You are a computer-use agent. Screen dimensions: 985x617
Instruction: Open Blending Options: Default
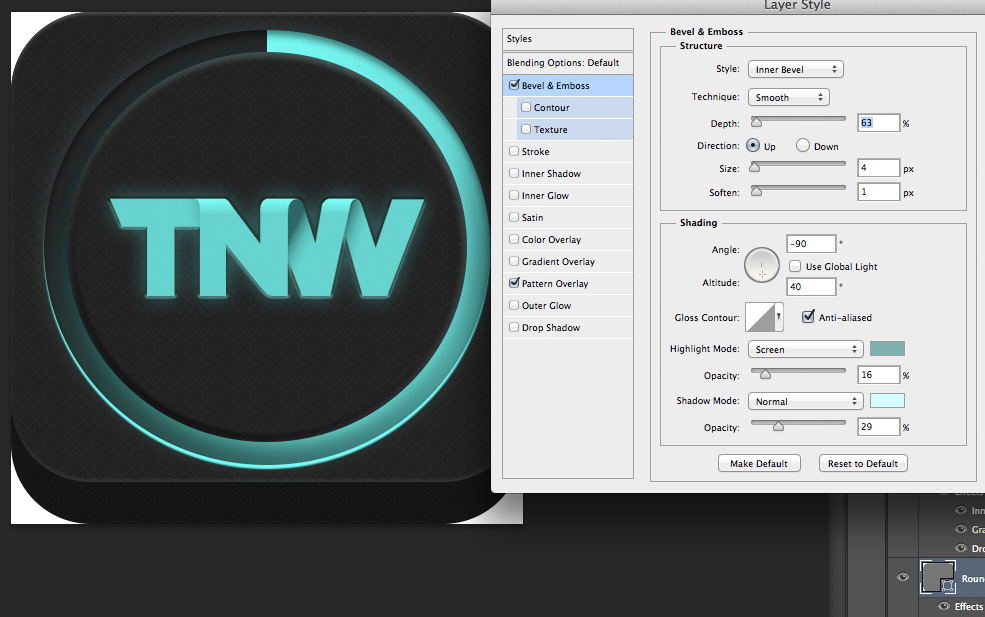(x=568, y=63)
